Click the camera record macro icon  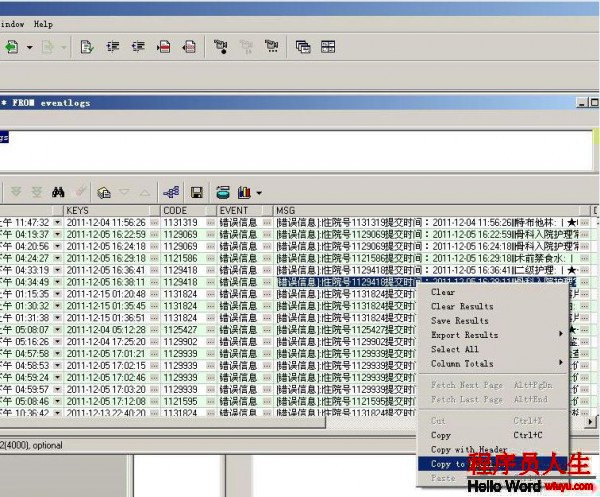point(220,47)
